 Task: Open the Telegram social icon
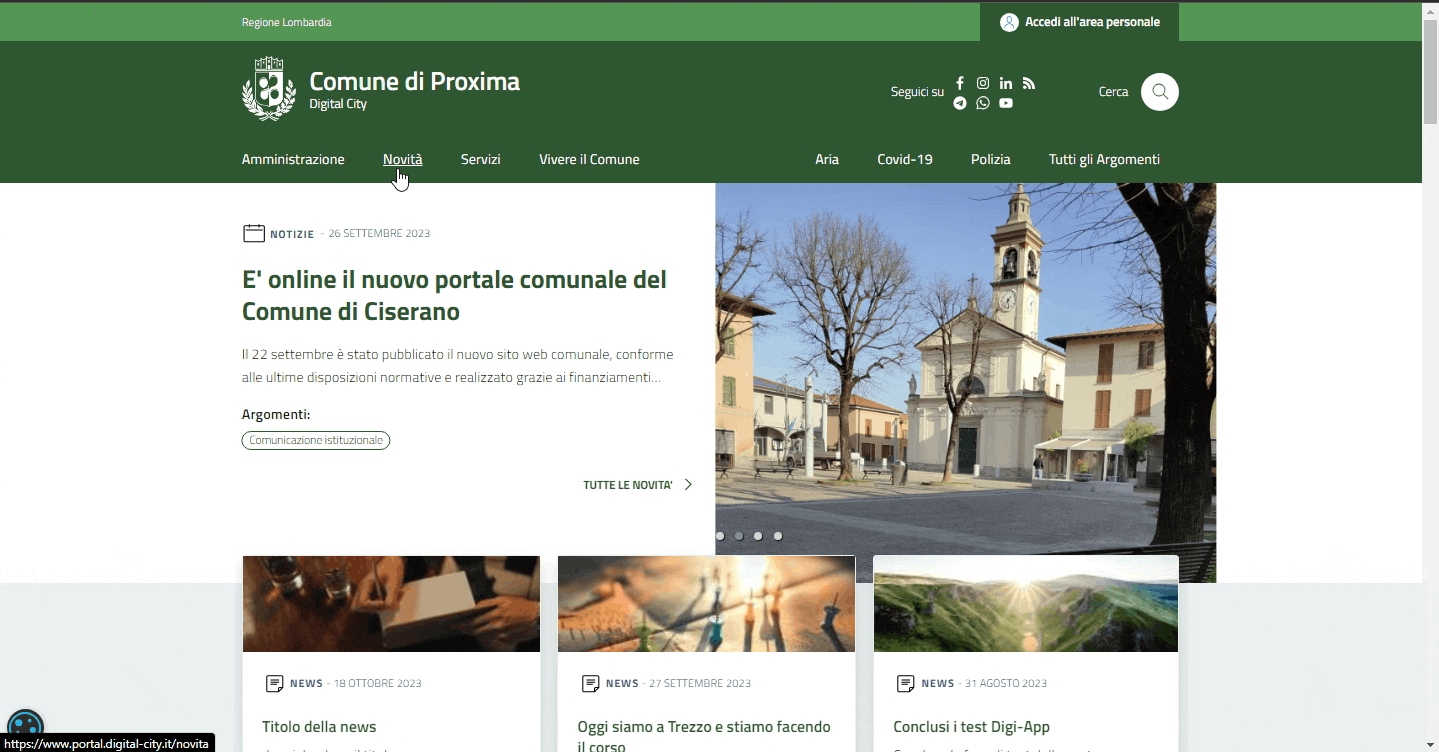960,103
